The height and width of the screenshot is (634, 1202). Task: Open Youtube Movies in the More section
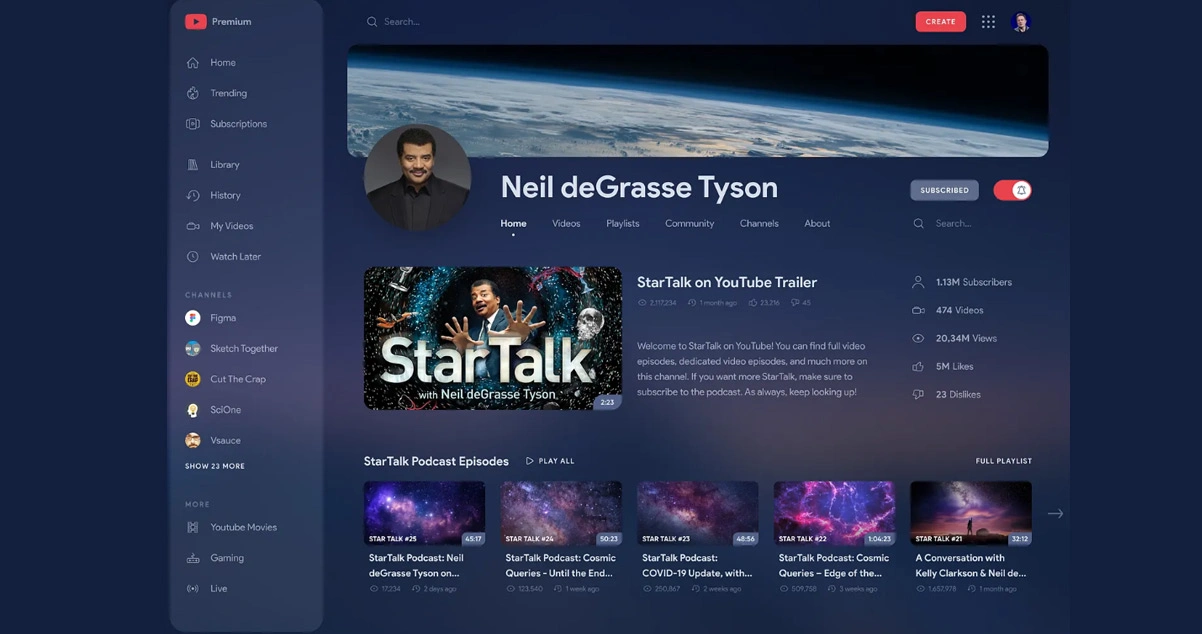pos(243,527)
